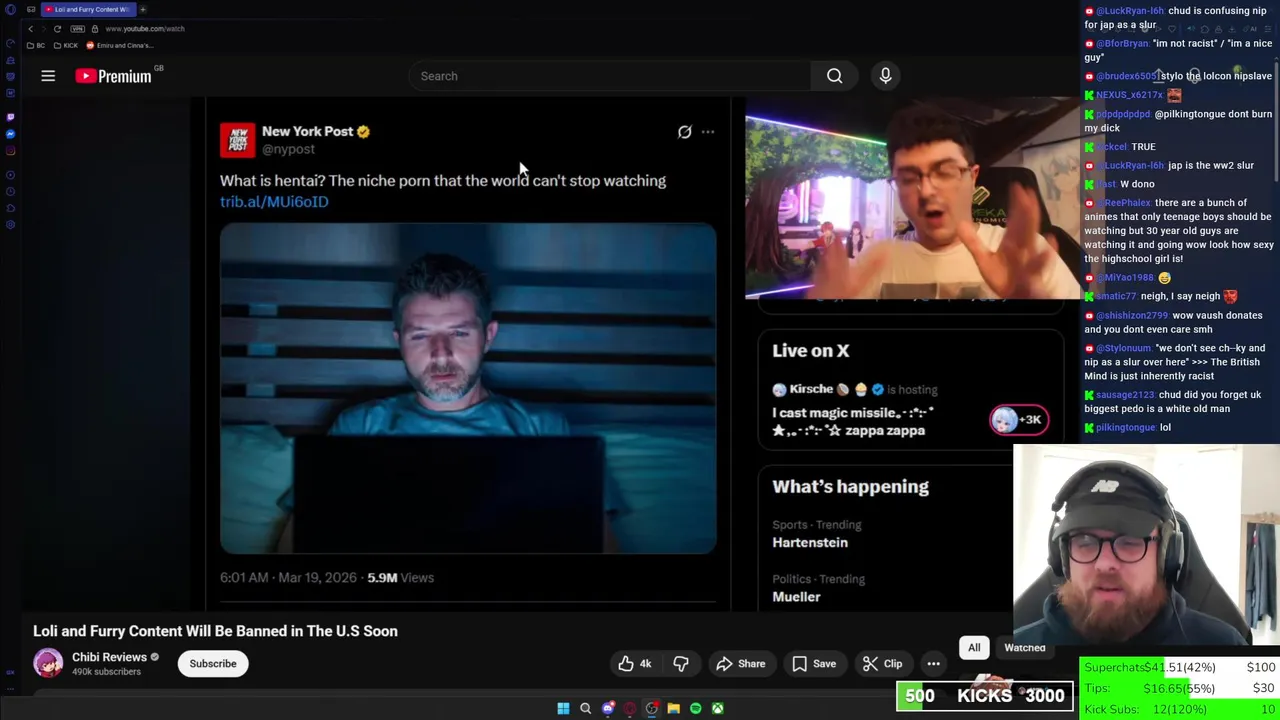
Task: Open the Windows Start menu
Action: (x=563, y=709)
